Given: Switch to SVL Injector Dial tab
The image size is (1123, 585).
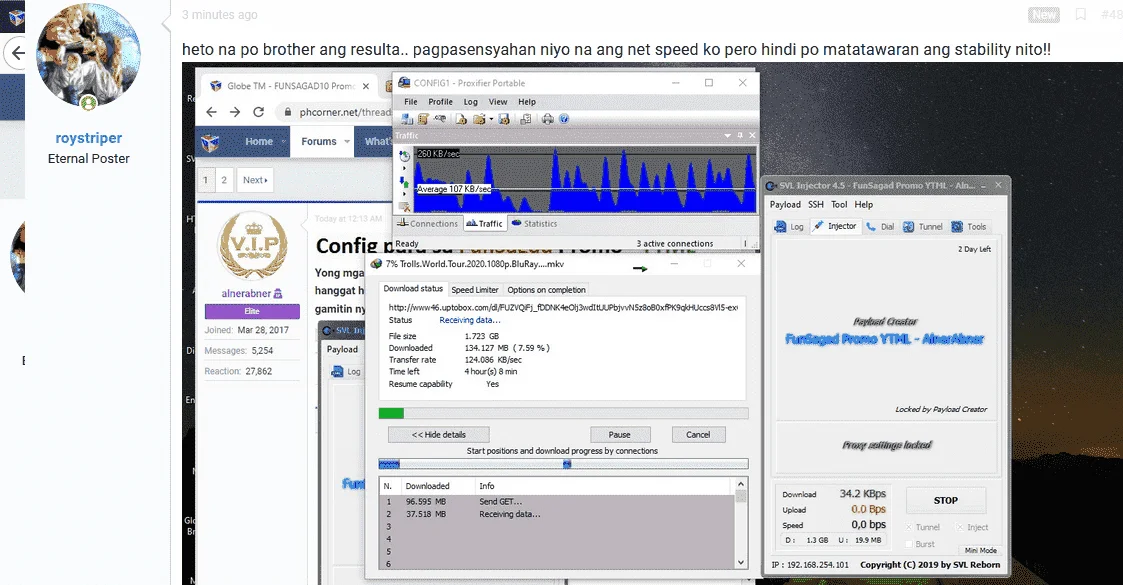Looking at the screenshot, I should 880,227.
